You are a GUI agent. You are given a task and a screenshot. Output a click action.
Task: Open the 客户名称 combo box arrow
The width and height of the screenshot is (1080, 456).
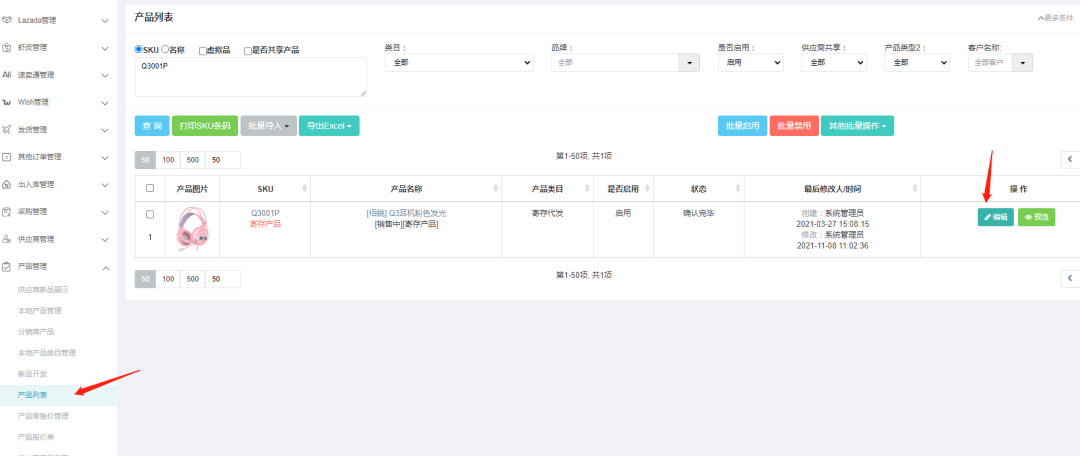point(1022,63)
